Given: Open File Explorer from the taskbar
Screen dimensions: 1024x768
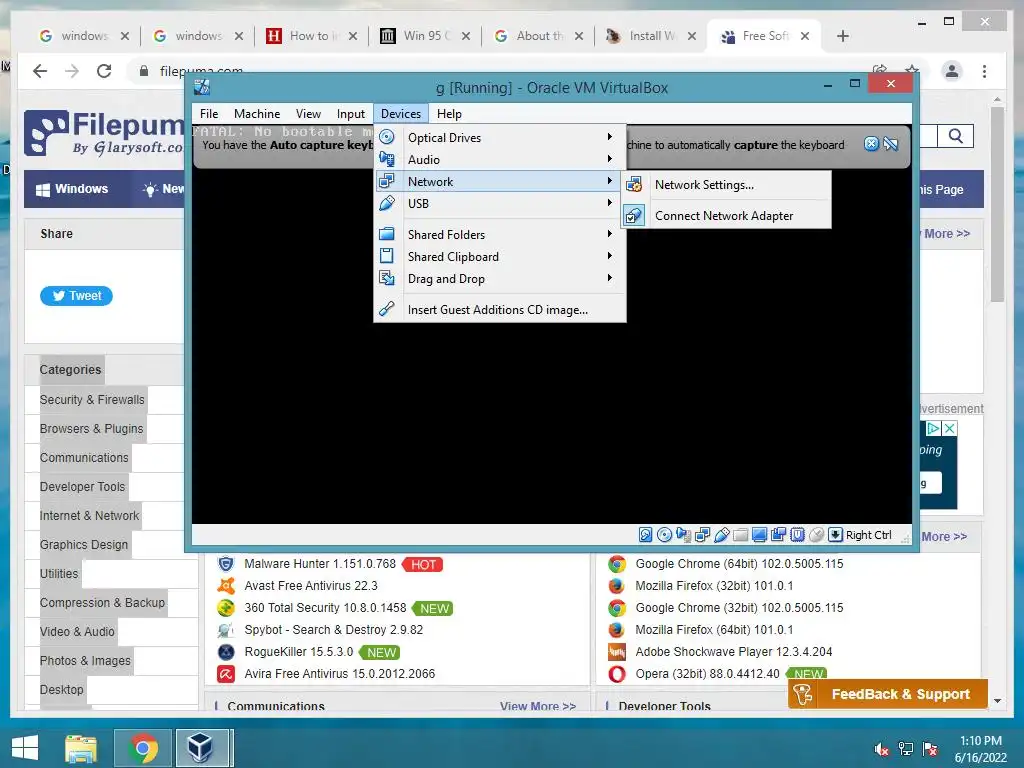Looking at the screenshot, I should click(x=81, y=748).
